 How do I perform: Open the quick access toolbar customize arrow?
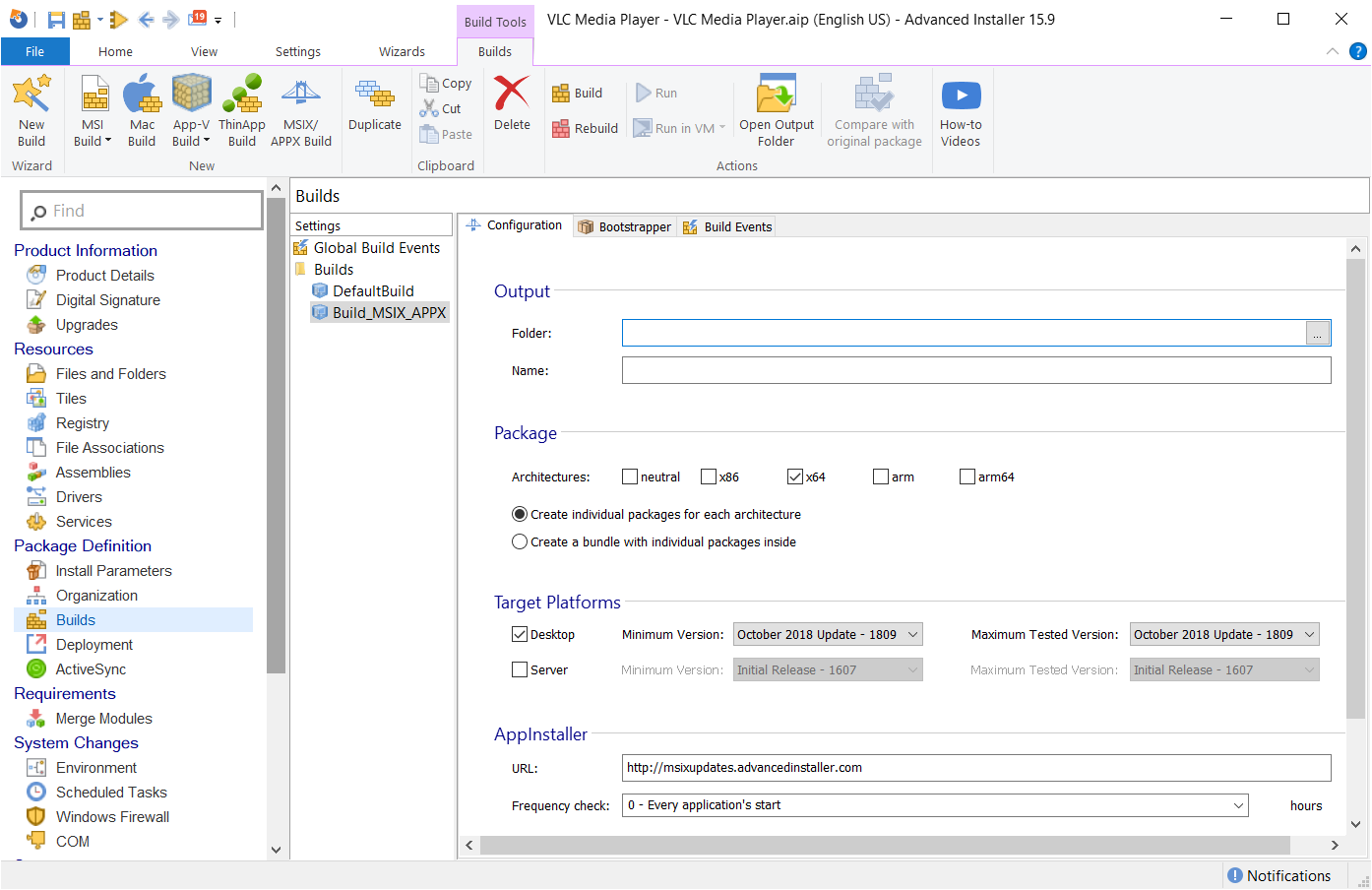pyautogui.click(x=218, y=20)
